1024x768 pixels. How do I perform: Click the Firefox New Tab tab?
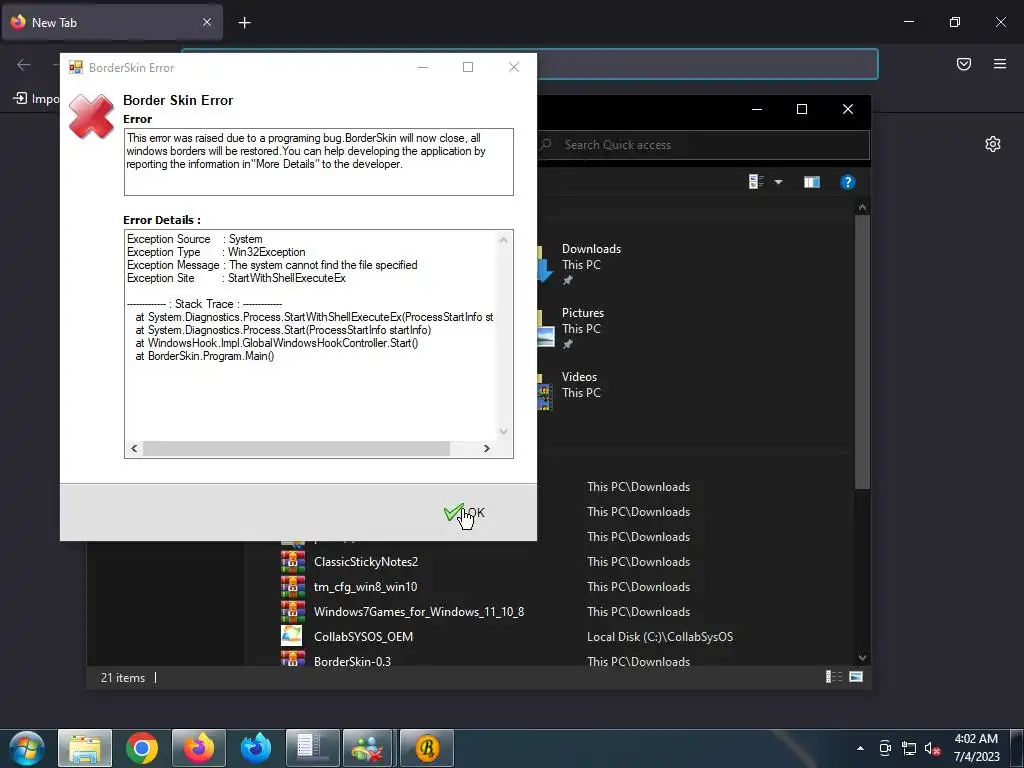click(112, 22)
